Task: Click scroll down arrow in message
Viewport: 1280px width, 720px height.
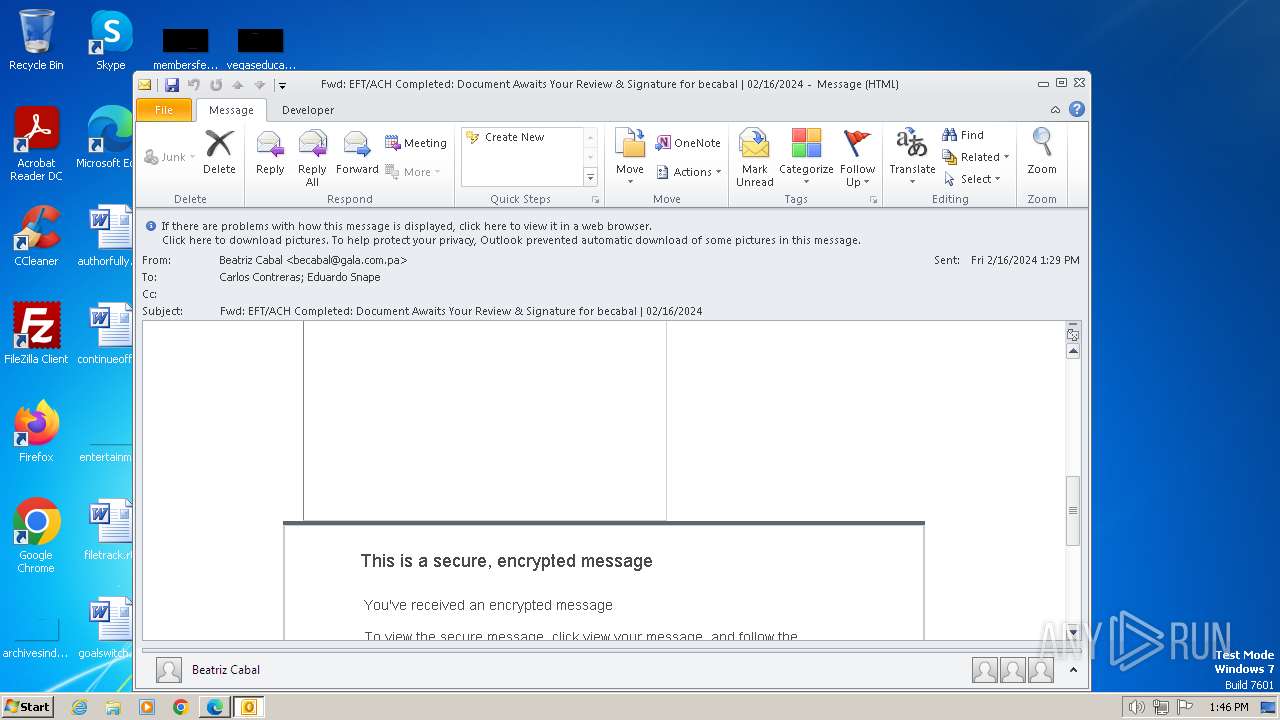Action: coord(1073,632)
